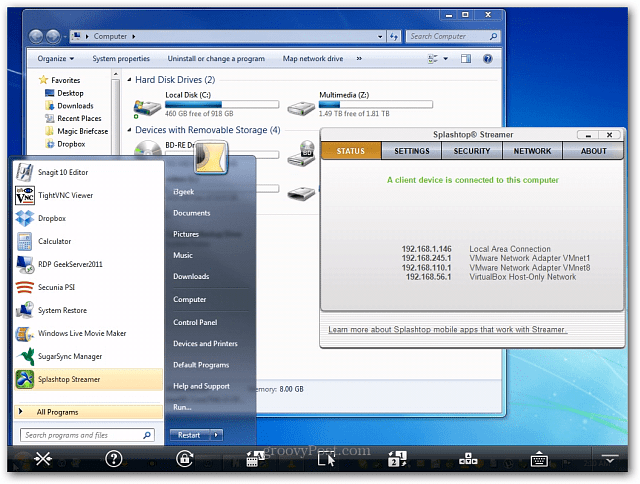Image resolution: width=640 pixels, height=484 pixels.
Task: Switch to the STATUS tab in Splashtop Streamer
Action: 351,151
